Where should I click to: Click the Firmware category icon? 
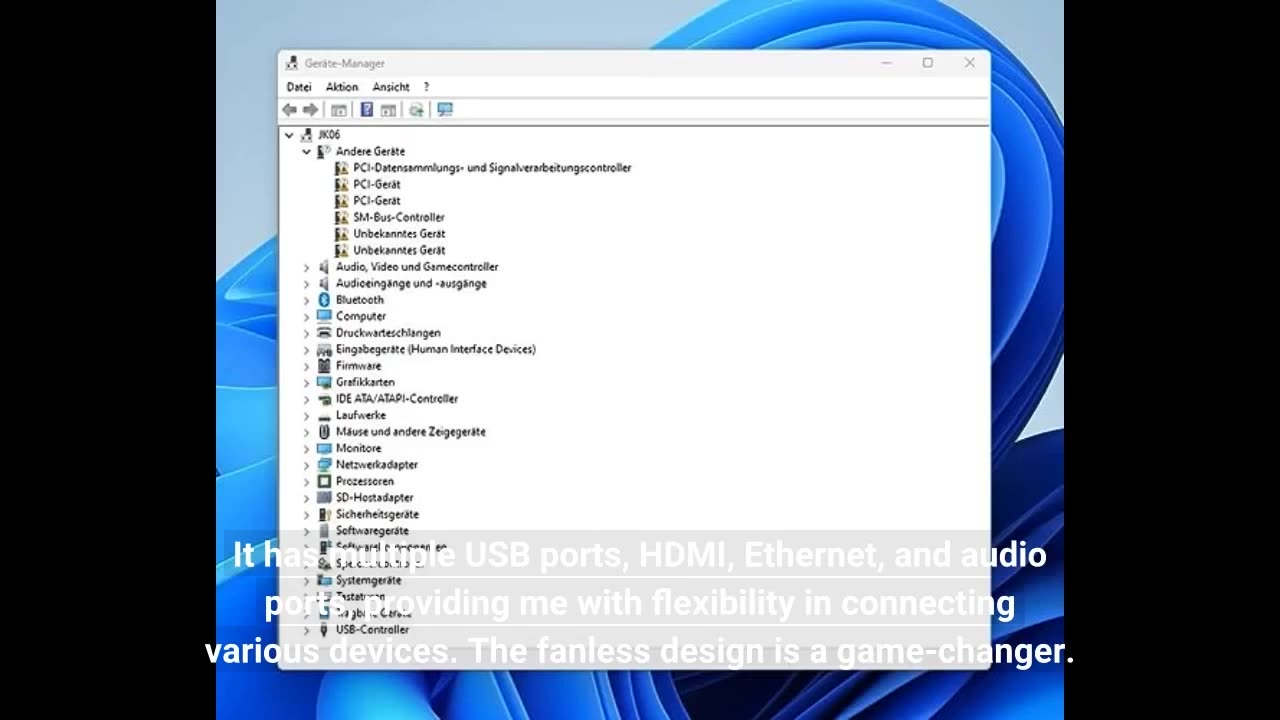pyautogui.click(x=324, y=366)
